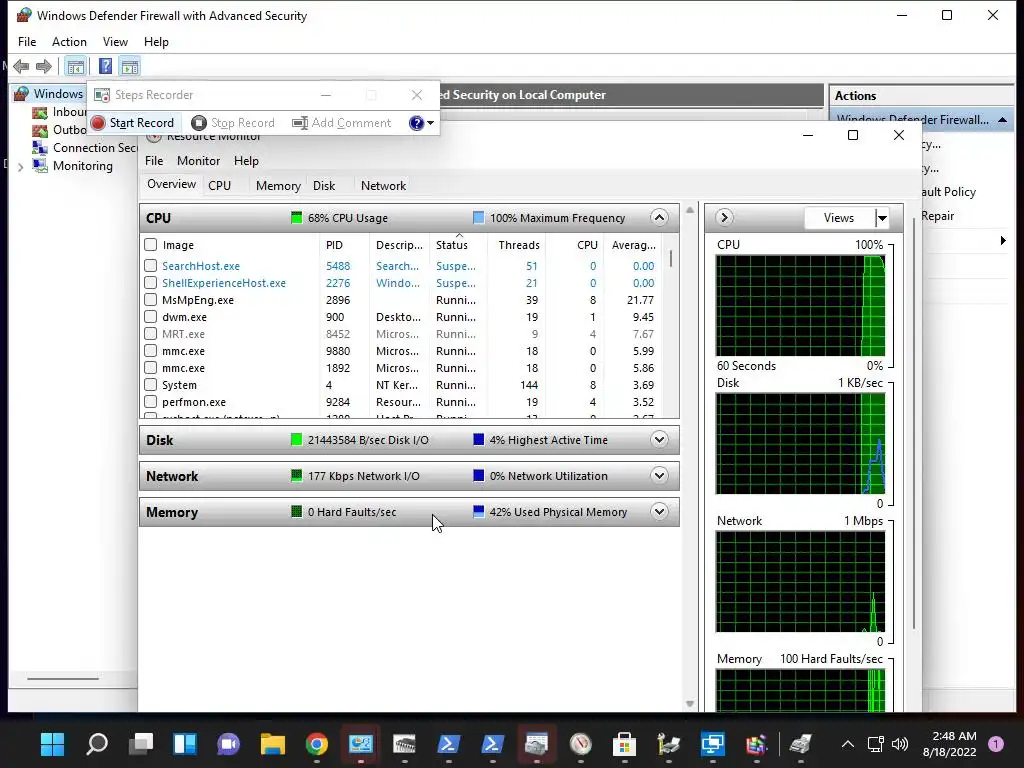
Task: Click the Forward arrow in Firewall toolbar
Action: coord(44,66)
